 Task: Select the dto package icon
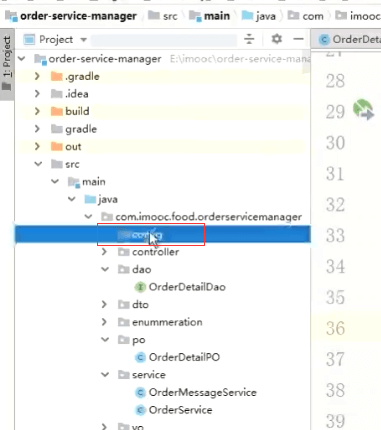click(124, 304)
